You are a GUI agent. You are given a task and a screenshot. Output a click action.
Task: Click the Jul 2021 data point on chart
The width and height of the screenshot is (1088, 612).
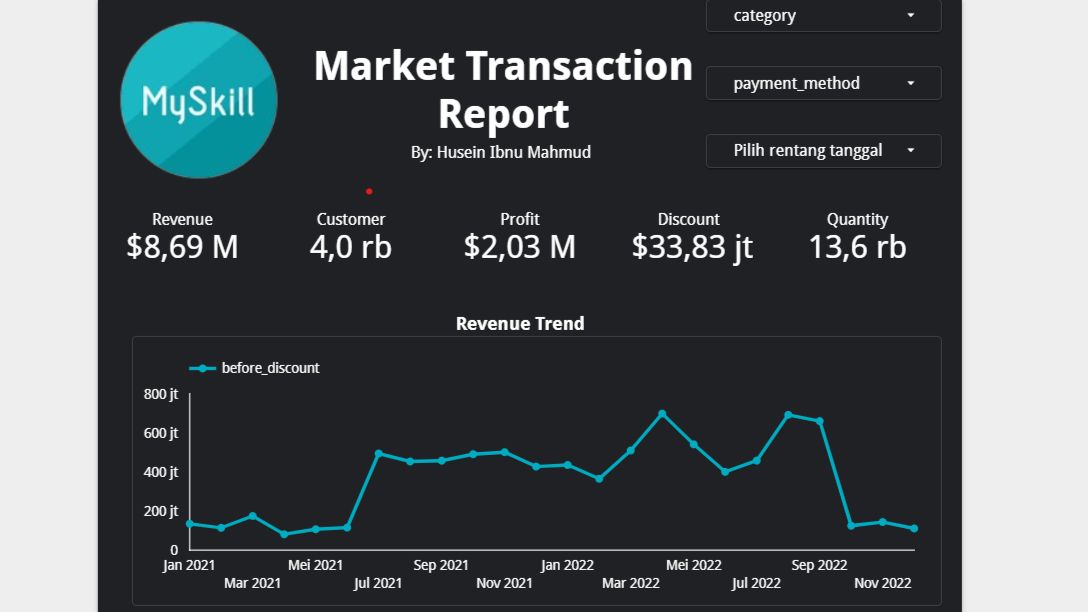[x=378, y=454]
